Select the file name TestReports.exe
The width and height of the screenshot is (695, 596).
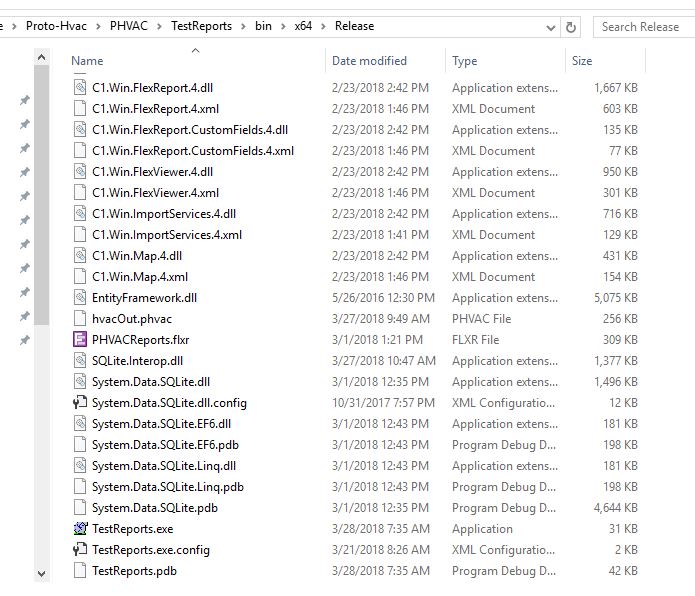(x=133, y=529)
